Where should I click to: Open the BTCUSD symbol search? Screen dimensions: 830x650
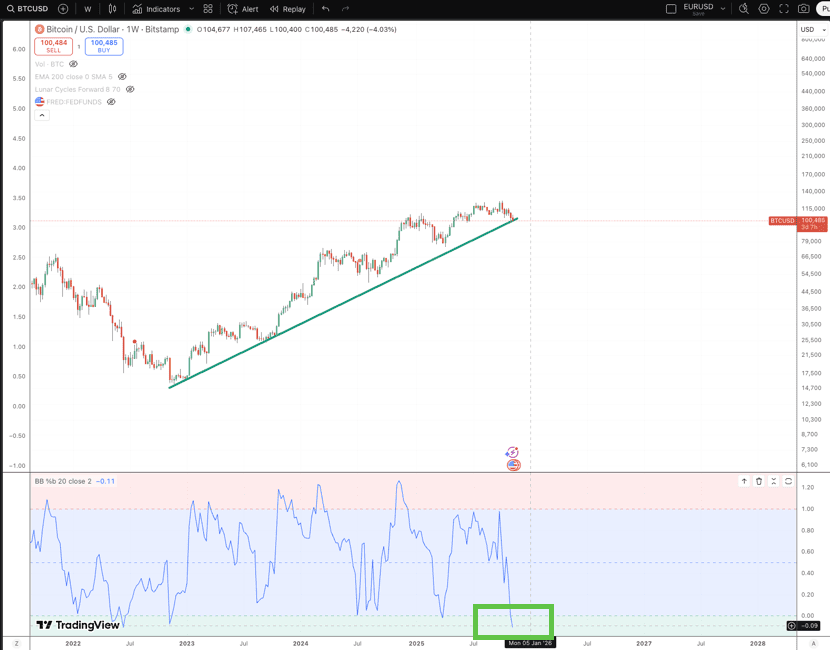pyautogui.click(x=28, y=9)
